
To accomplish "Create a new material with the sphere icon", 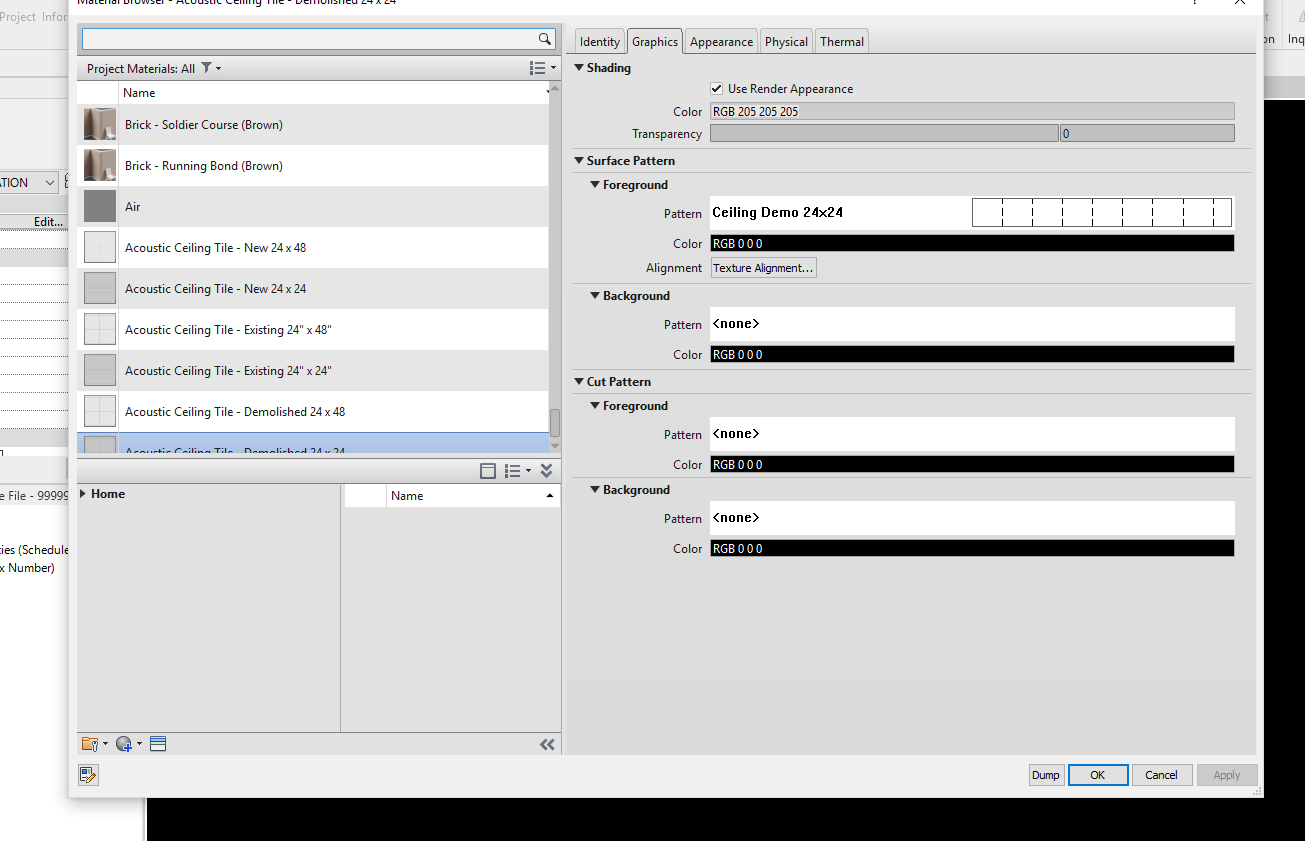I will [x=122, y=743].
